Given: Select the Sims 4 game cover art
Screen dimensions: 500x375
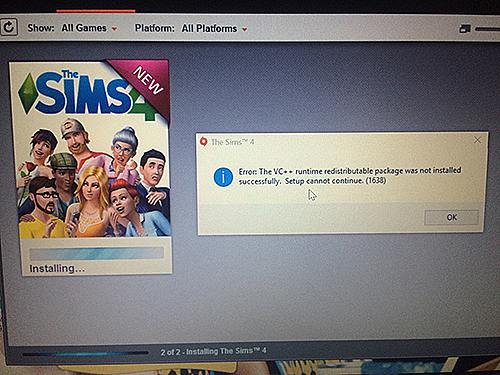Looking at the screenshot, I should pos(90,149).
